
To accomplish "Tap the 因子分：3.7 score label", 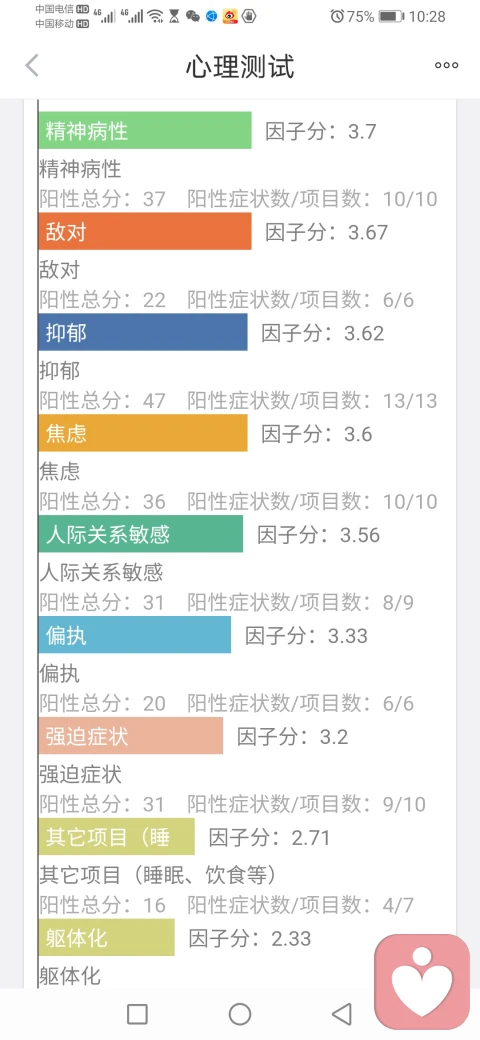I will [321, 131].
